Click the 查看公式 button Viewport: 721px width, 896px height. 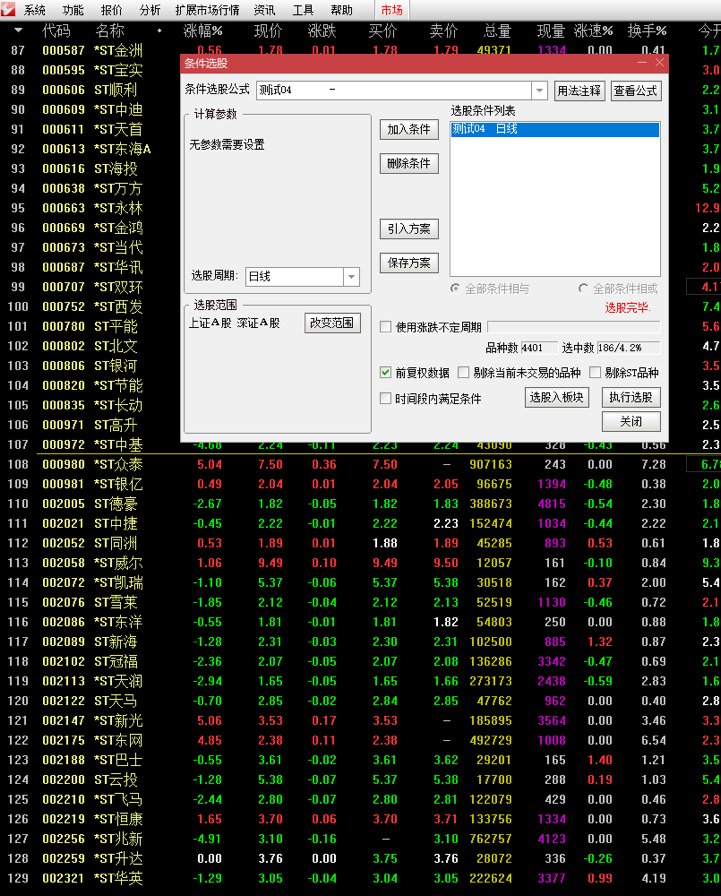pyautogui.click(x=636, y=91)
